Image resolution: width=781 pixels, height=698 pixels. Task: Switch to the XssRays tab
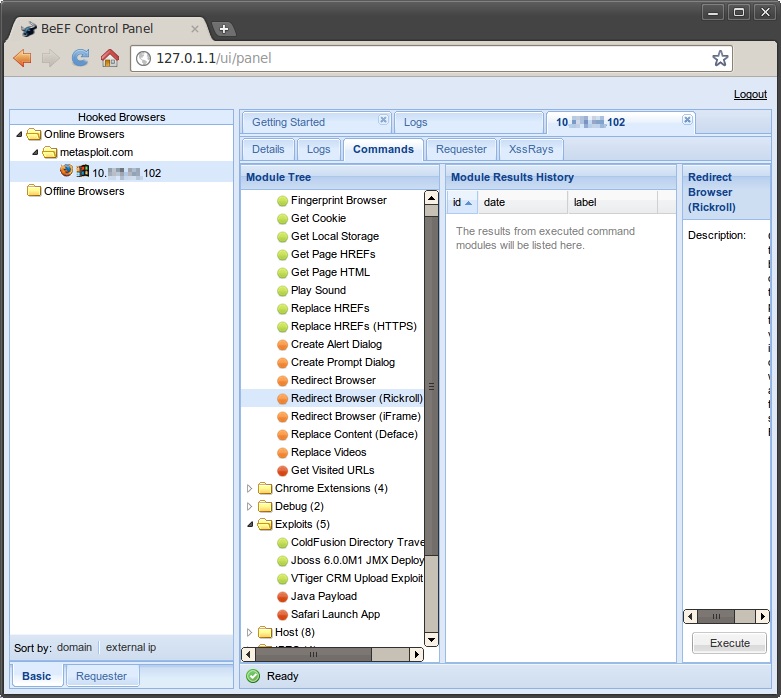pyautogui.click(x=531, y=149)
